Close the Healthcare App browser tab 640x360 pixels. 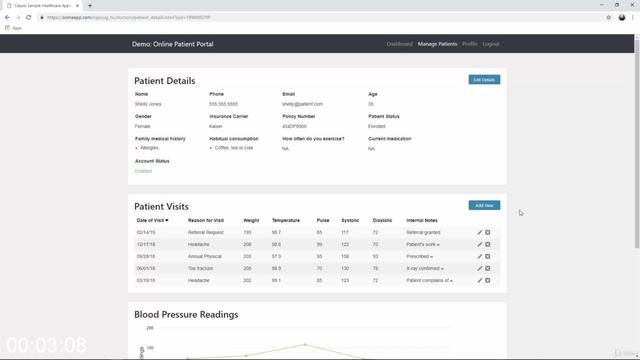point(77,6)
